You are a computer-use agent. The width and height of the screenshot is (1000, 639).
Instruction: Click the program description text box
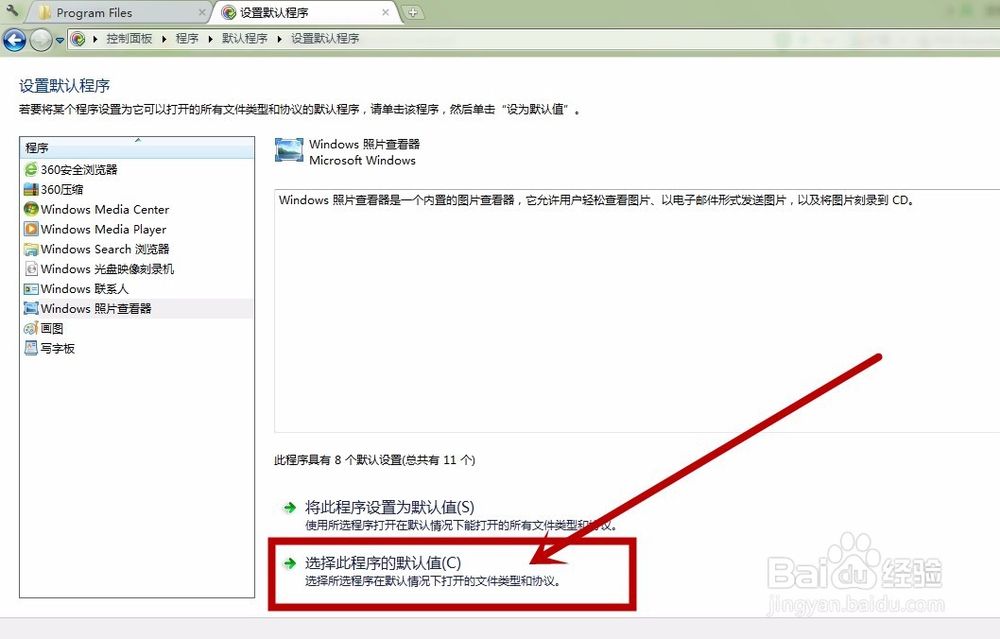637,311
